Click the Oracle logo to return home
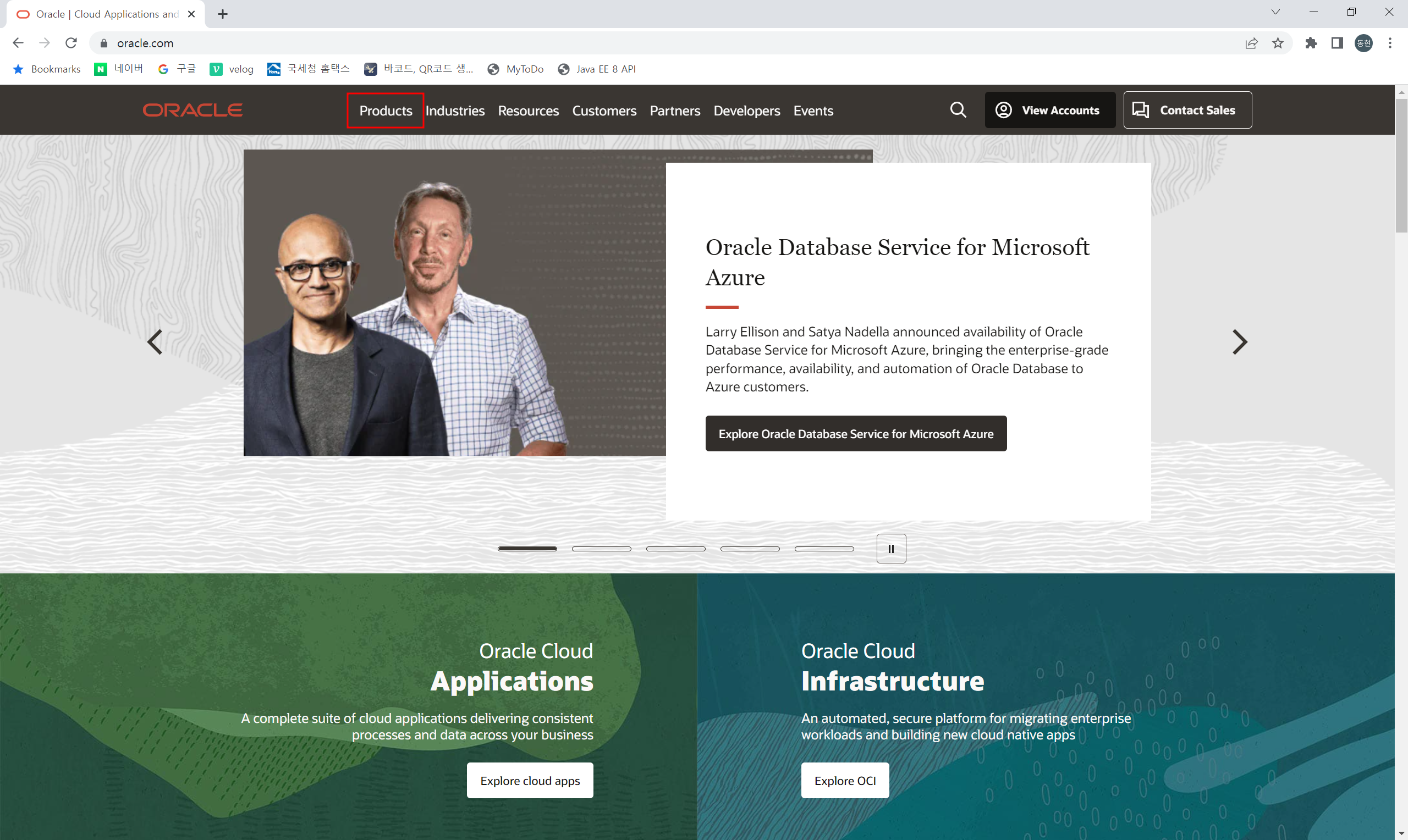Image resolution: width=1408 pixels, height=840 pixels. click(193, 110)
